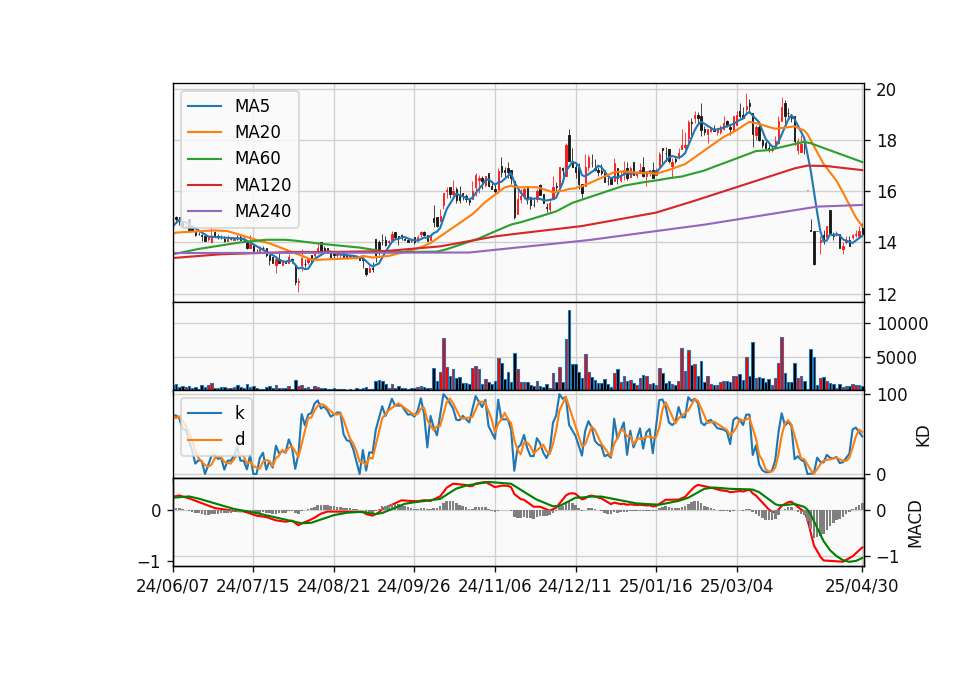The height and width of the screenshot is (690, 960).
Task: Click the 24/06/07 date axis label
Action: (x=173, y=587)
